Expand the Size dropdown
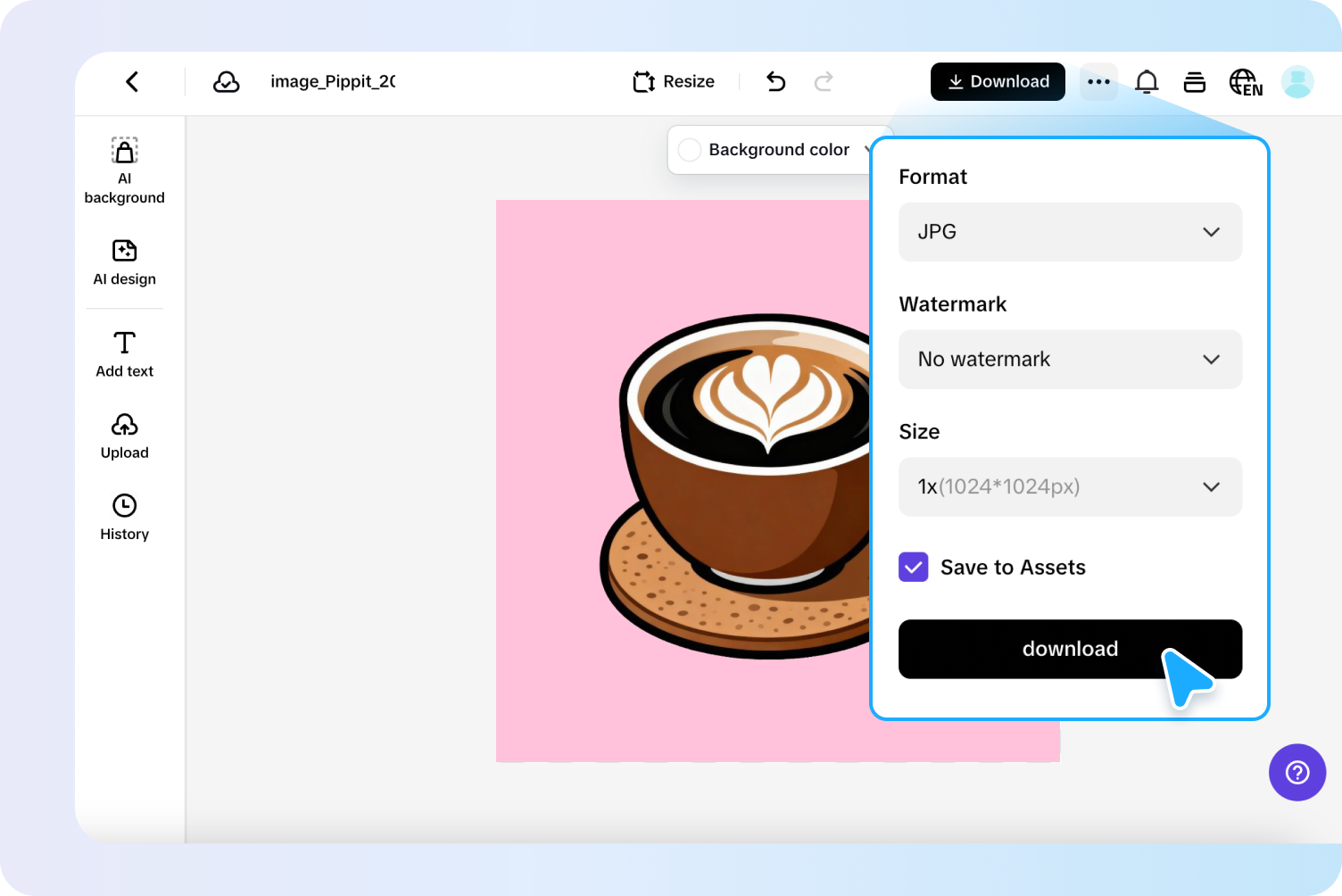1342x896 pixels. [x=1070, y=486]
